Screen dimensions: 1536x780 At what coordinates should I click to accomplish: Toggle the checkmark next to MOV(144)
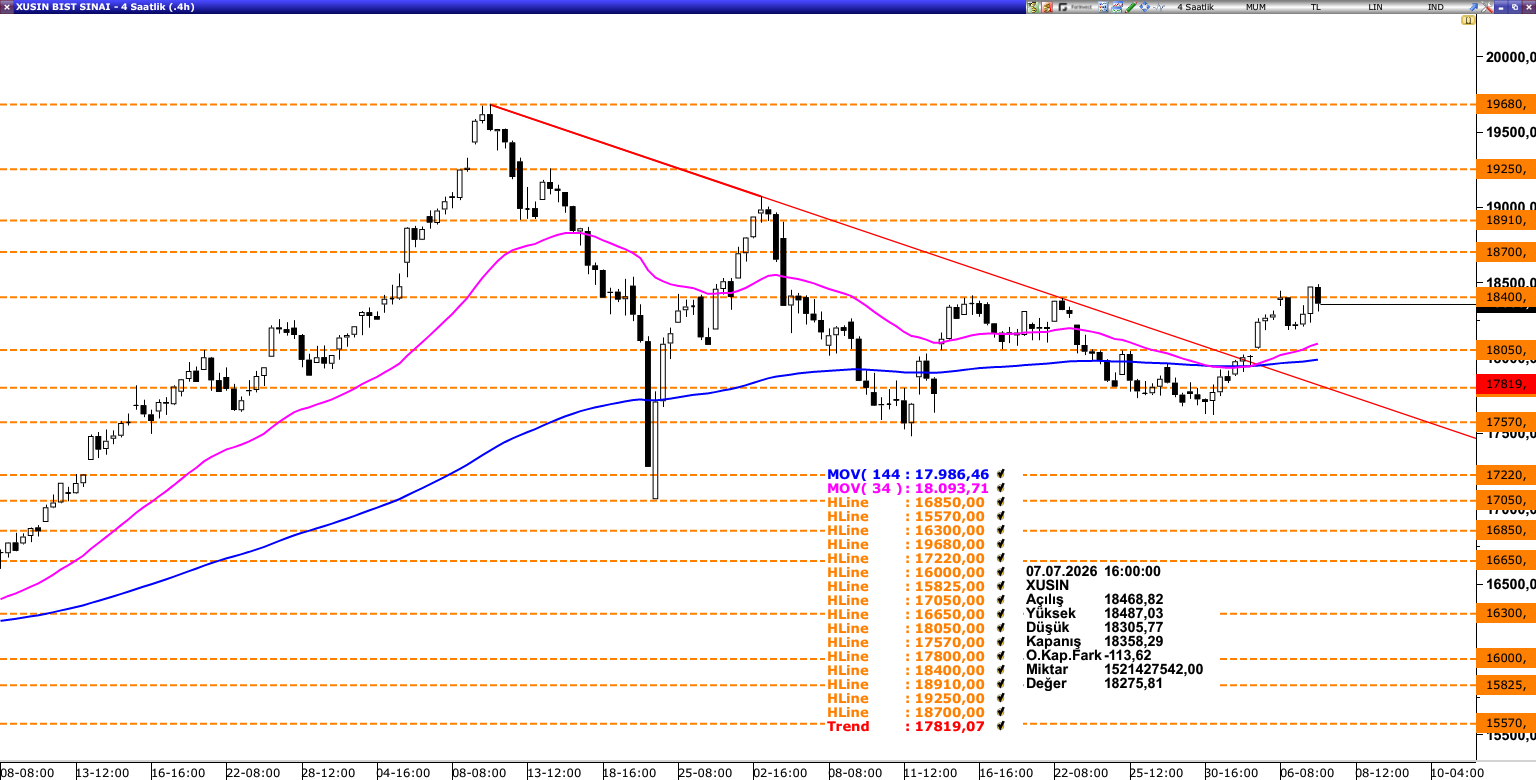[x=1000, y=474]
